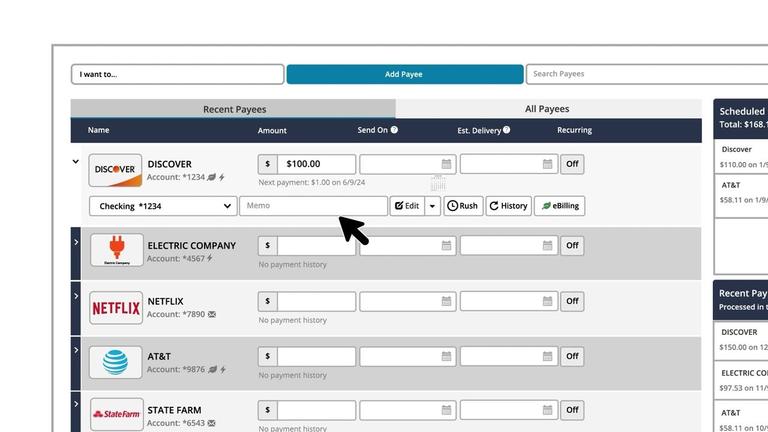
Task: Click DISCOVER $150.00 in Recent Payments
Action: pyautogui.click(x=742, y=340)
